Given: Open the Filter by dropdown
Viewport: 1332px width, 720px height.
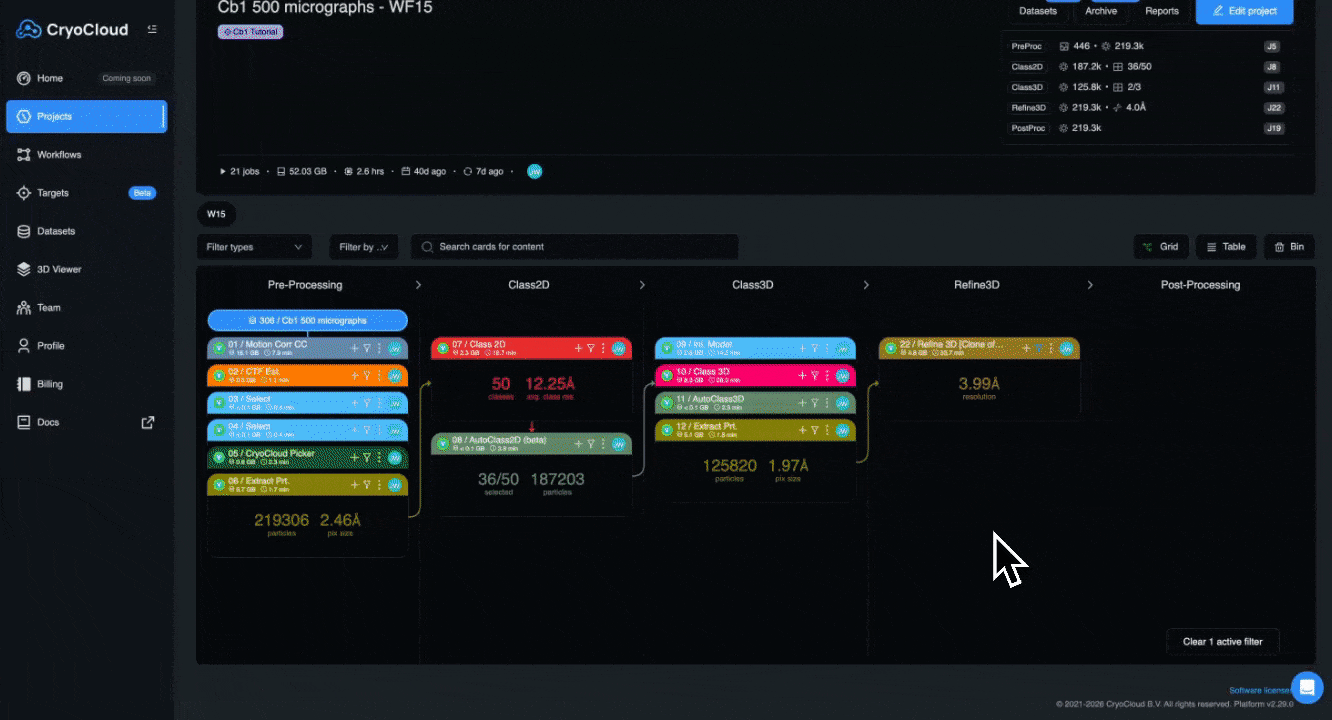Looking at the screenshot, I should (x=364, y=247).
